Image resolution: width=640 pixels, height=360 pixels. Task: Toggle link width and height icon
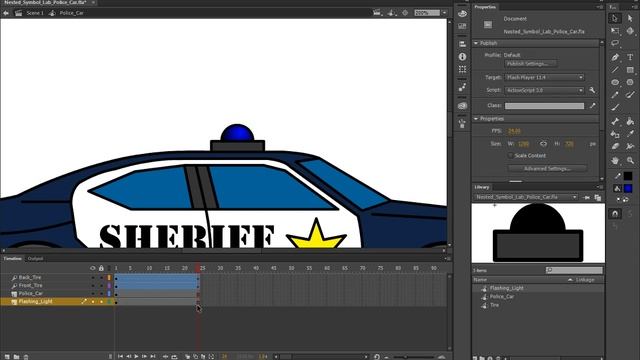point(543,144)
